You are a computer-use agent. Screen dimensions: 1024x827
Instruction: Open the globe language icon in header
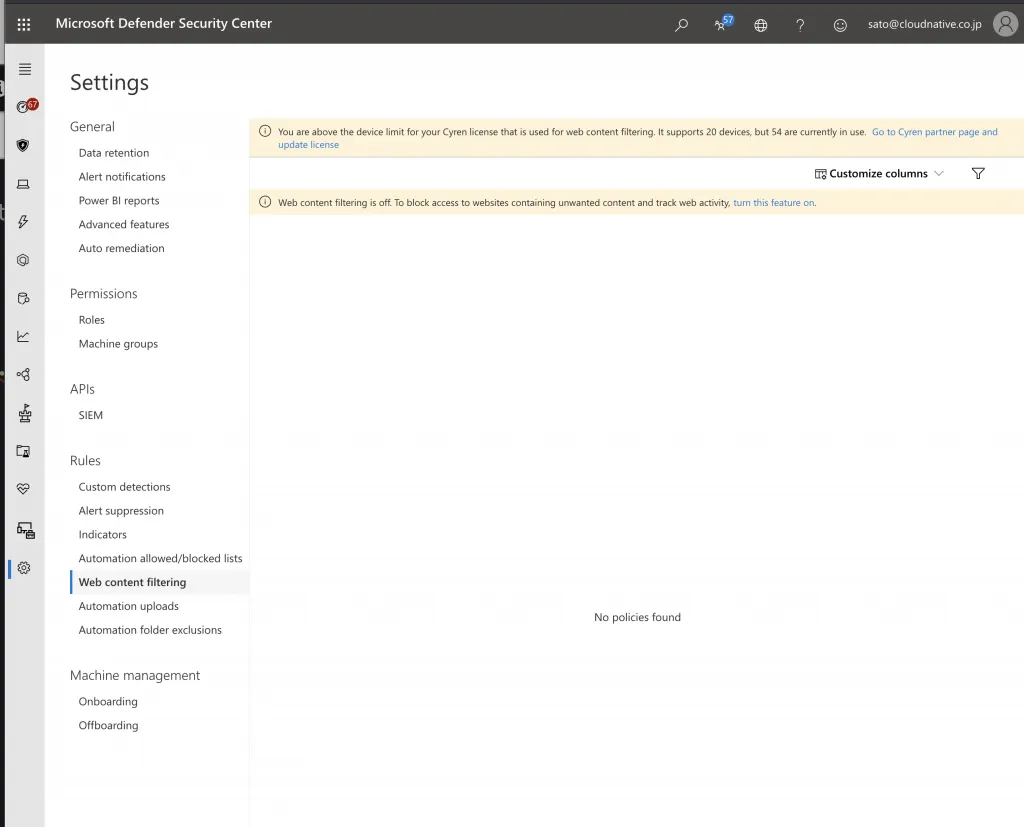[761, 25]
